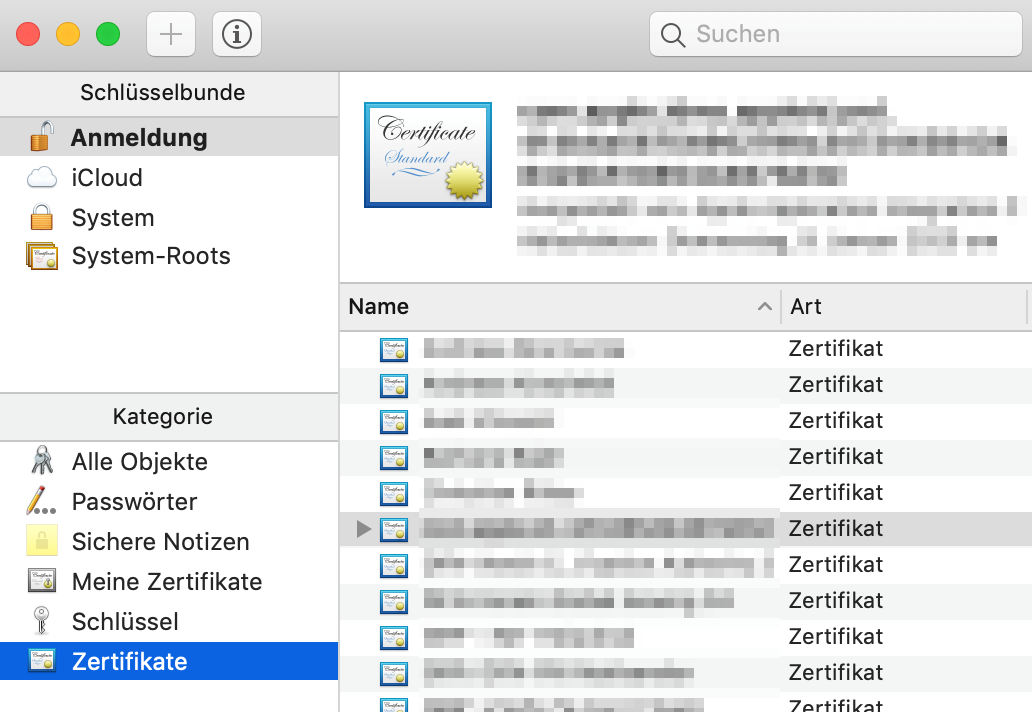Select the iCloud keychain
Image resolution: width=1032 pixels, height=712 pixels.
click(106, 178)
